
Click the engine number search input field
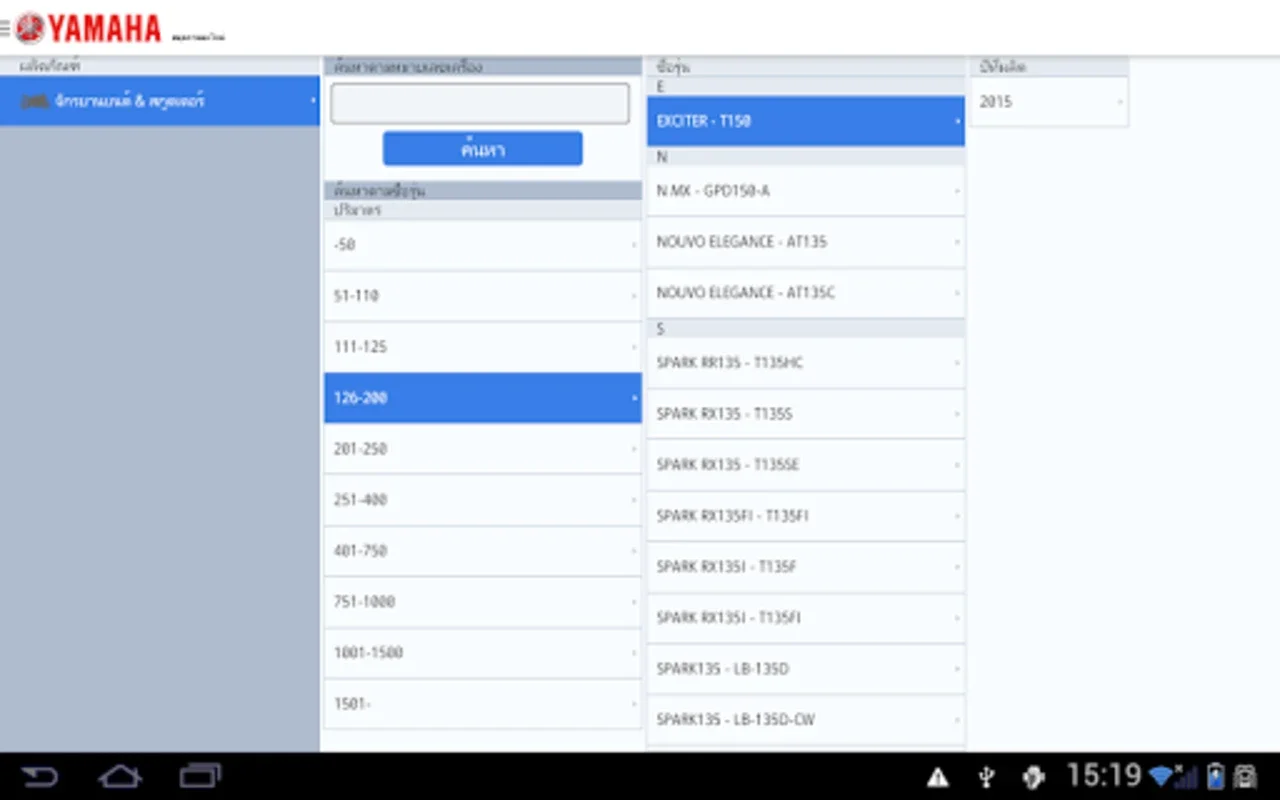click(480, 104)
